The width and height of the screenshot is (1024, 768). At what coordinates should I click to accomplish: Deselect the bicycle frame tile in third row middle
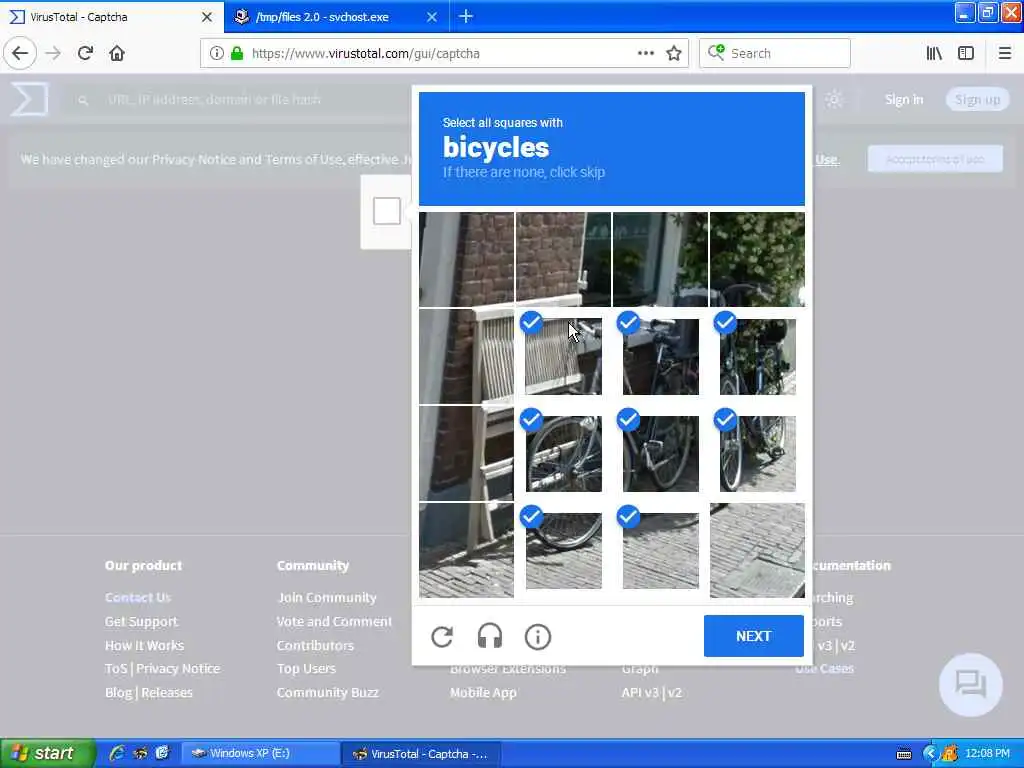(x=660, y=453)
